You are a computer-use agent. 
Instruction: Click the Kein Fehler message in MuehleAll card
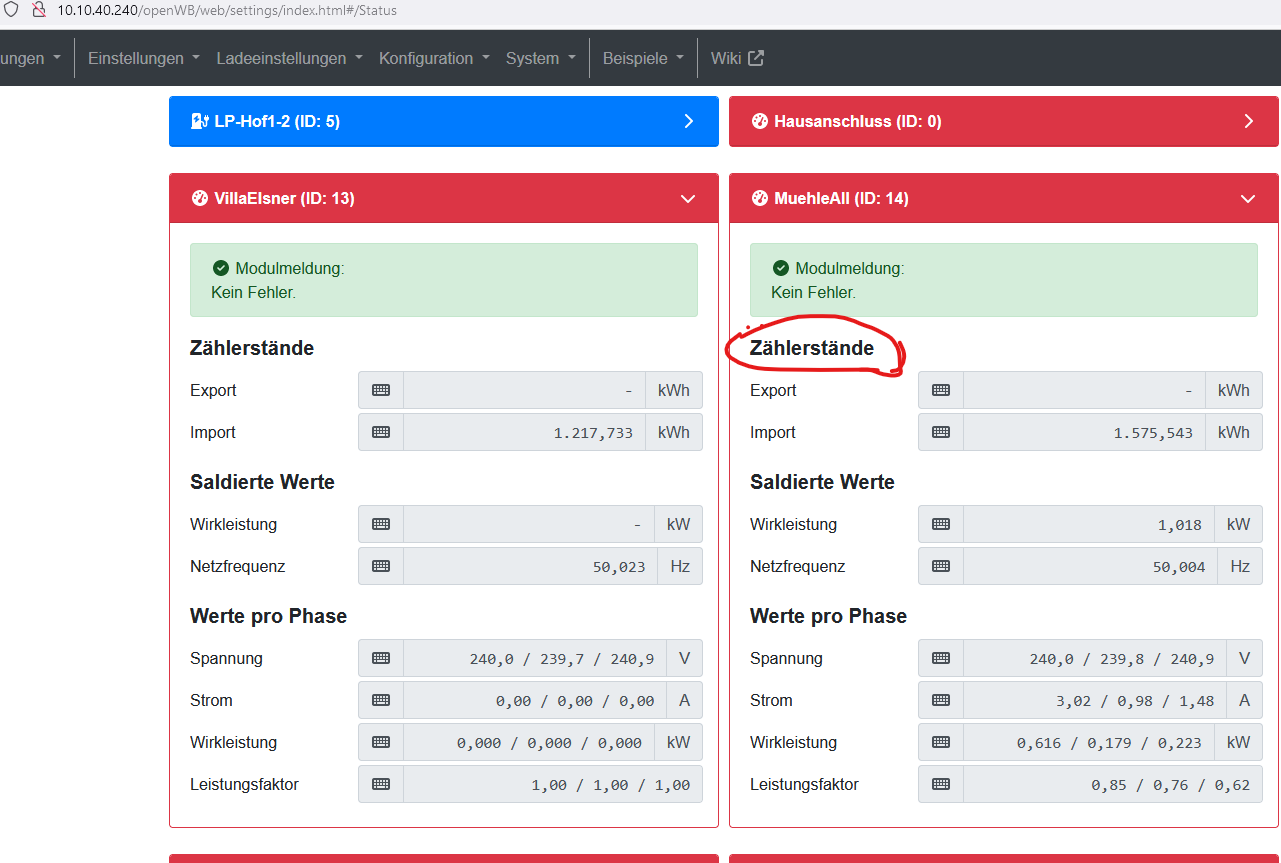[x=813, y=292]
